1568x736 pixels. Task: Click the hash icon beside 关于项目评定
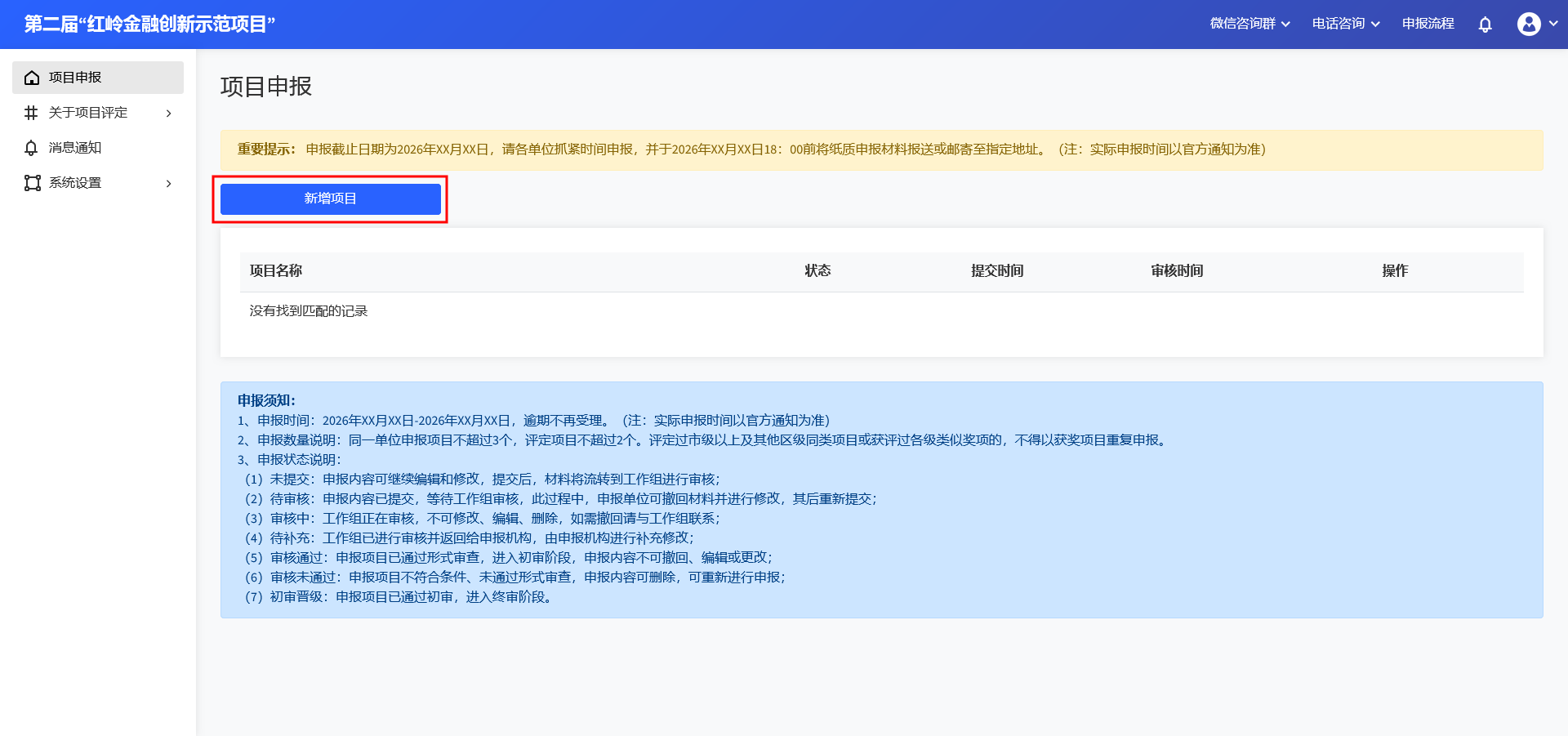(x=32, y=113)
